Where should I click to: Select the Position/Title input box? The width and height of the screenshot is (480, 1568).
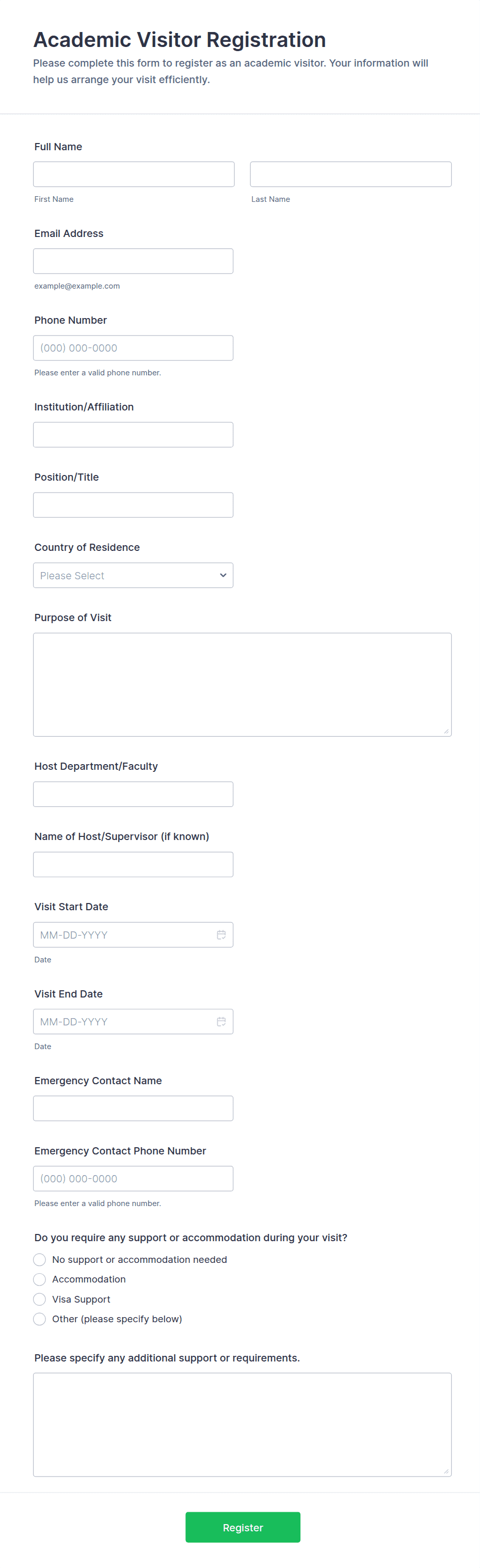[x=133, y=505]
